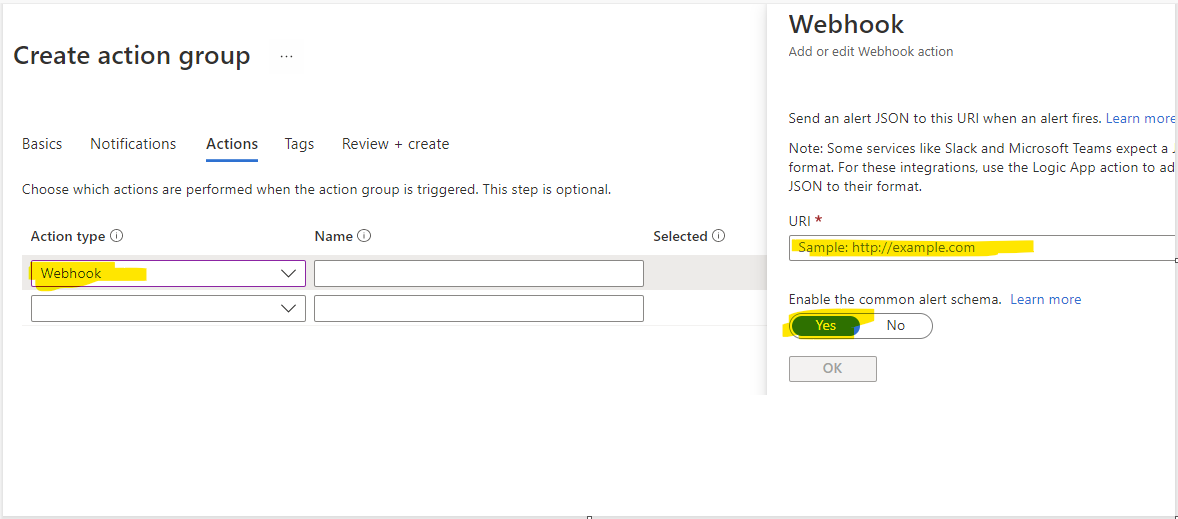
Task: Click the Name field in the second row
Action: (x=478, y=309)
